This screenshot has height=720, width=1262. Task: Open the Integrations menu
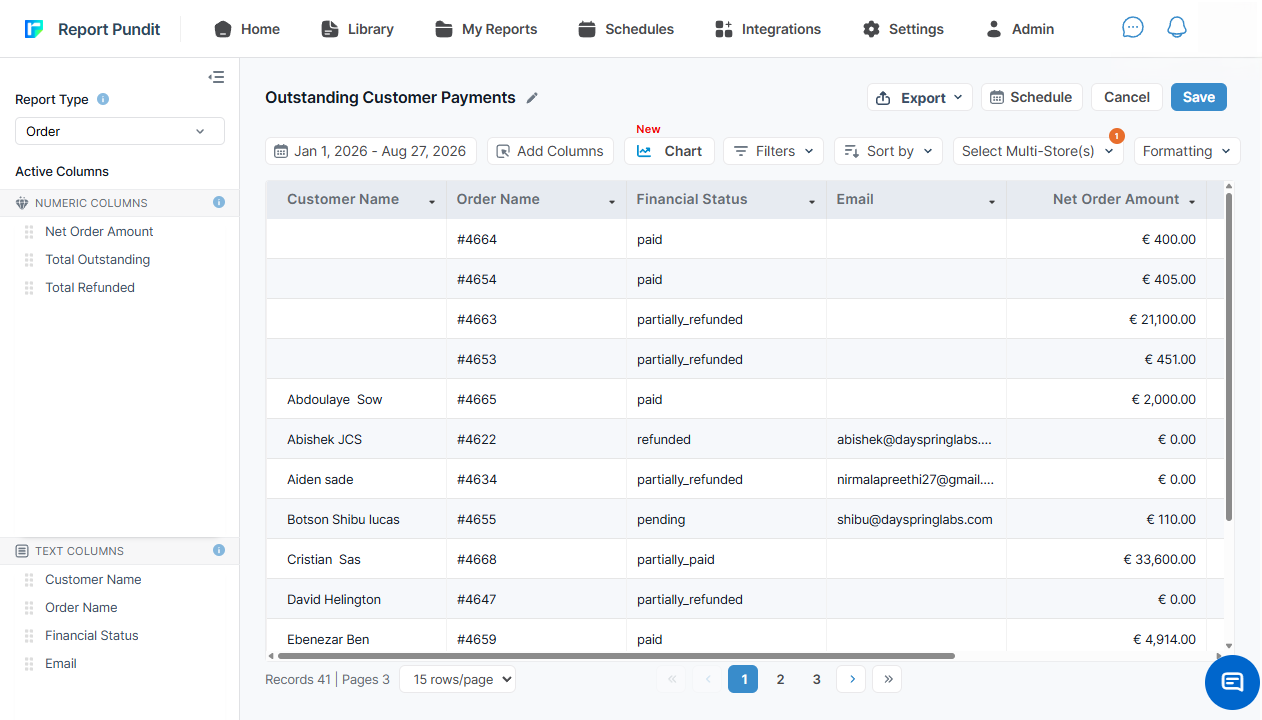(x=768, y=29)
